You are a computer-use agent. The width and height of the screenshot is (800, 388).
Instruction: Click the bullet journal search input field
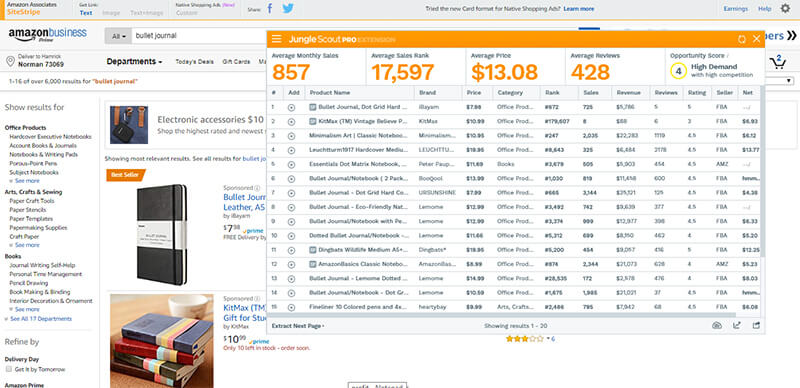click(199, 36)
